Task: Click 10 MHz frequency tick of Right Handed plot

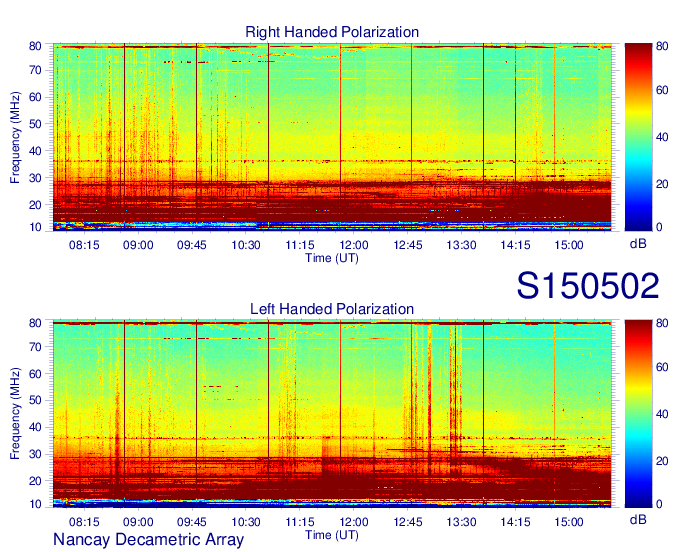Action: pyautogui.click(x=35, y=227)
